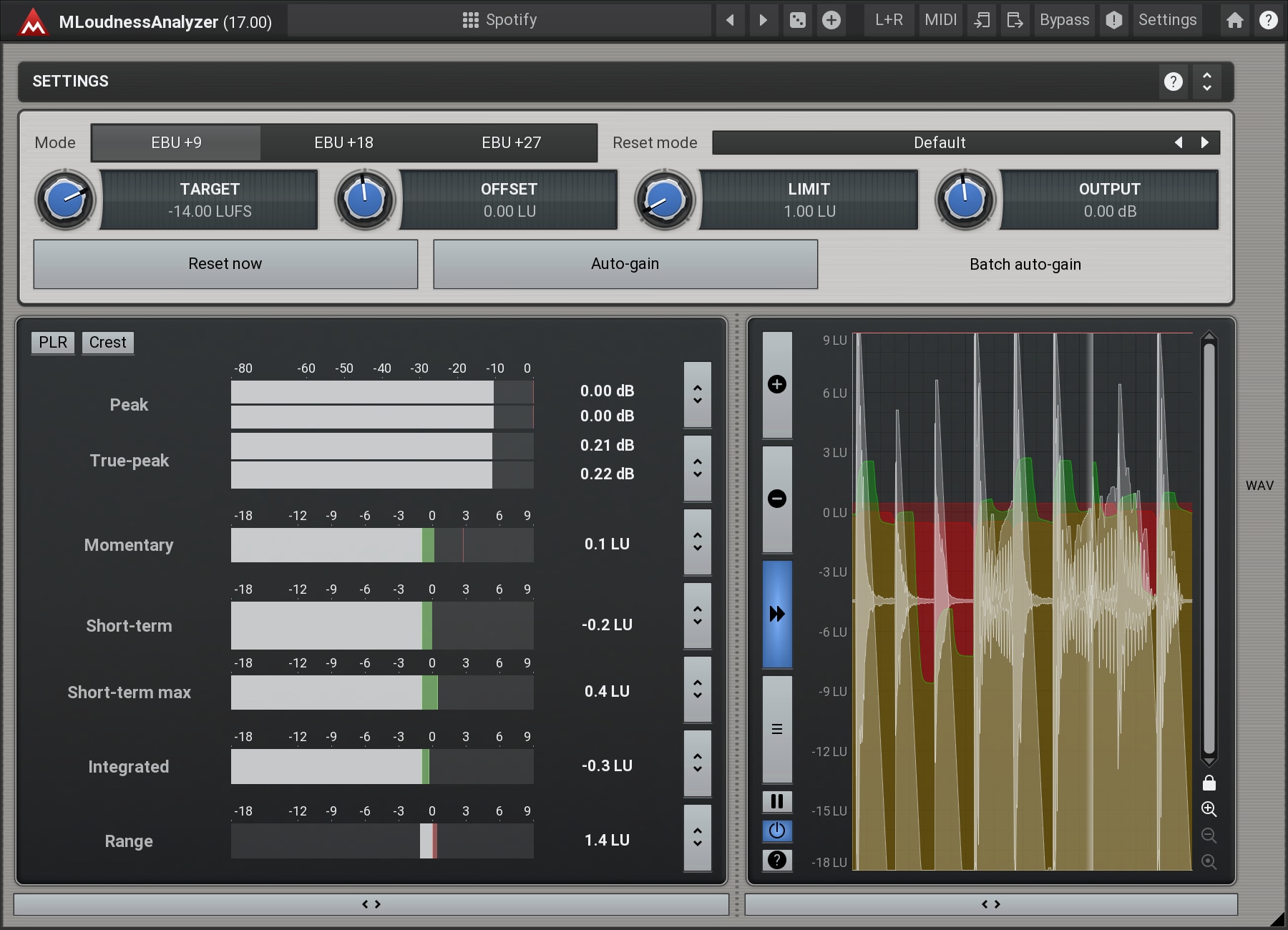Toggle the graph power enable button
Image resolution: width=1288 pixels, height=930 pixels.
click(776, 831)
